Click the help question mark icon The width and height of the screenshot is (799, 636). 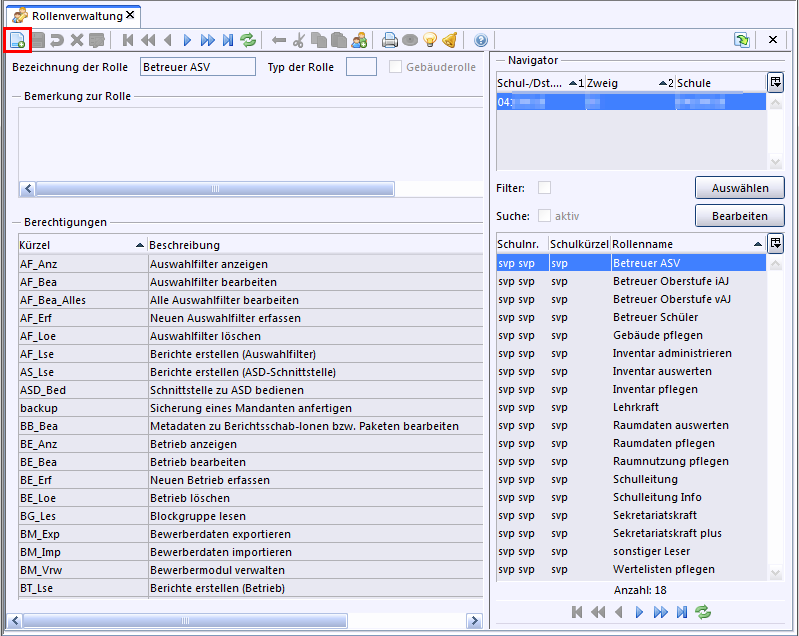pos(480,40)
